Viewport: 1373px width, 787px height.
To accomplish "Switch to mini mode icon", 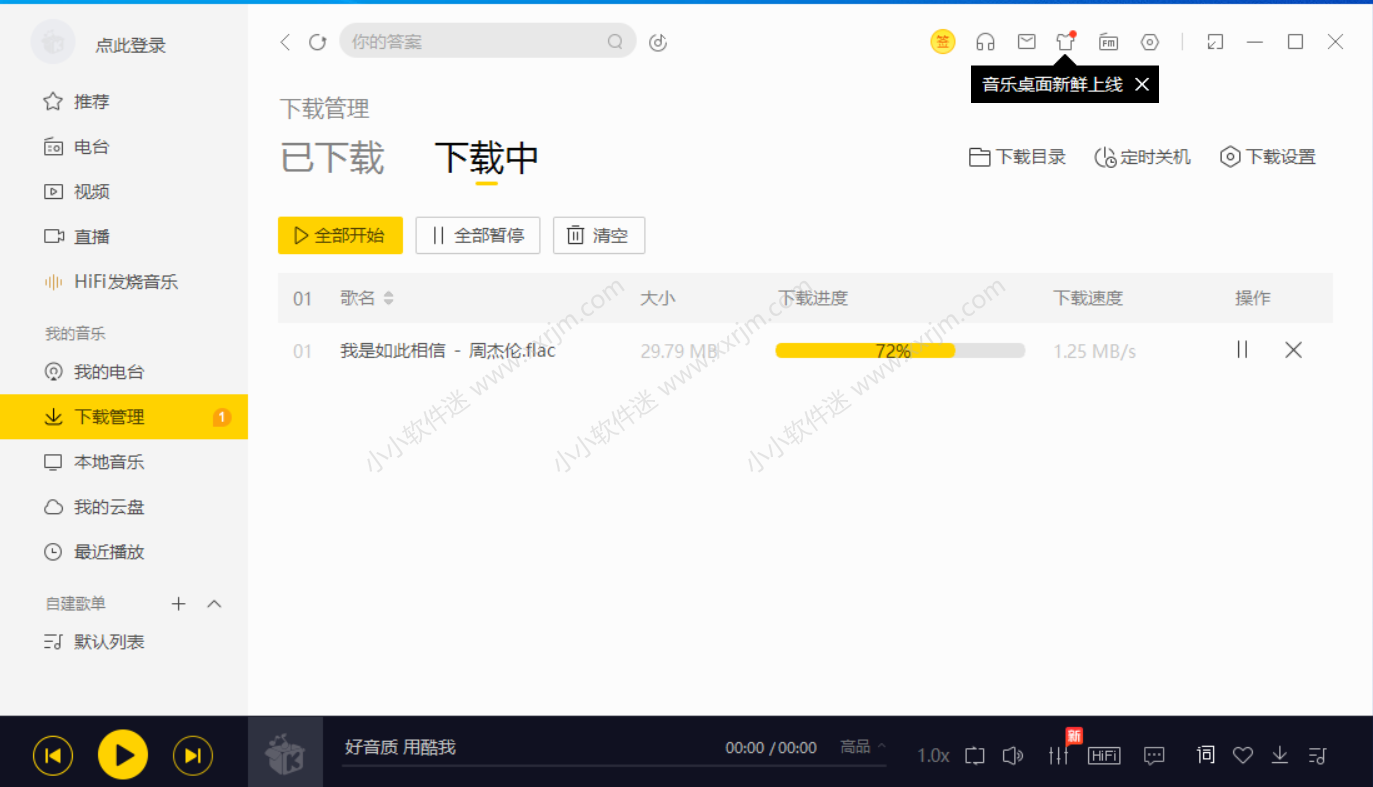I will 1215,41.
